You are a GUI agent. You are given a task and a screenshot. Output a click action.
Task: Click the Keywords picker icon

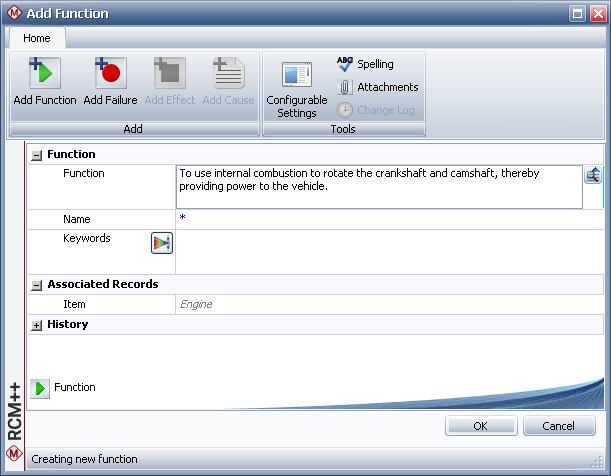point(162,242)
